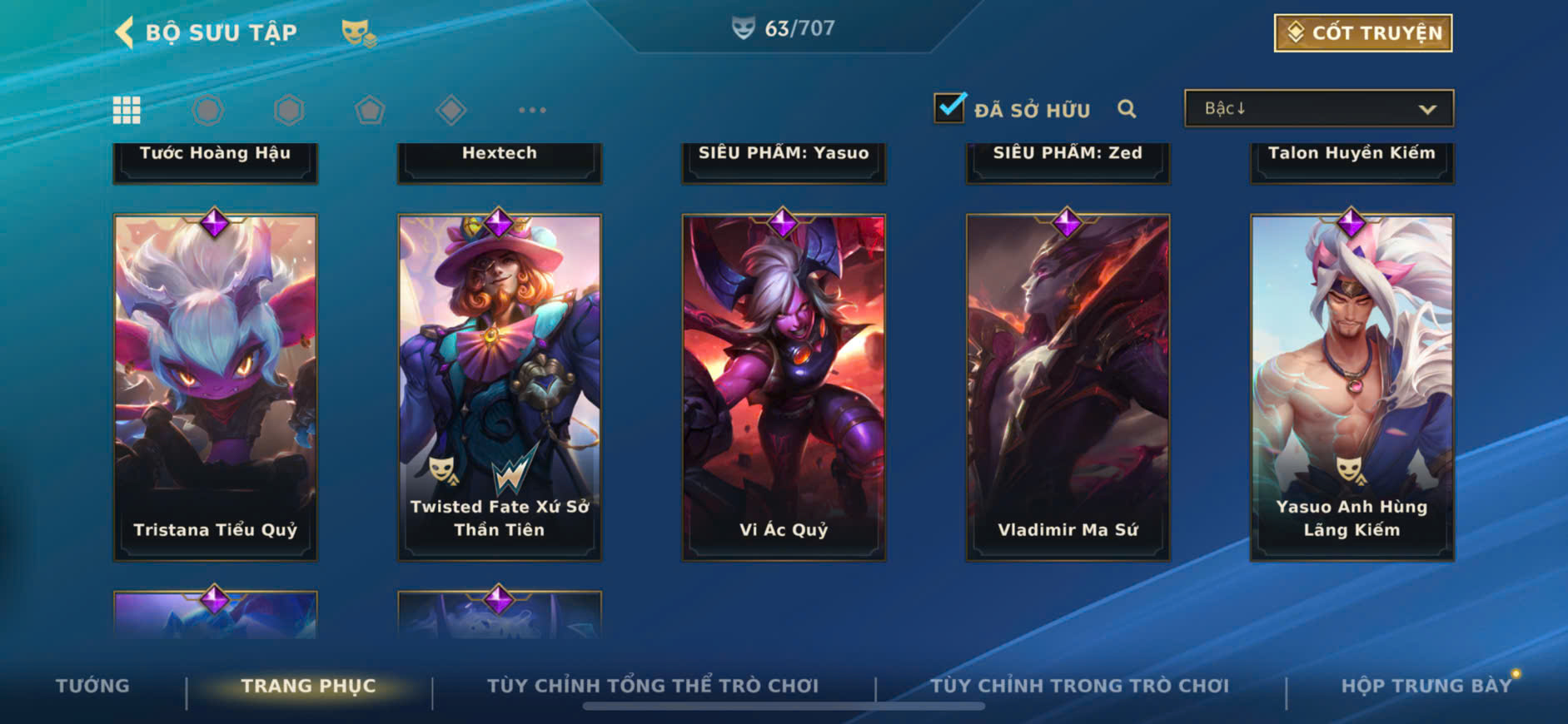Viewport: 1568px width, 724px height.
Task: Expand sort options via dropdown chevron
Action: 1427,109
